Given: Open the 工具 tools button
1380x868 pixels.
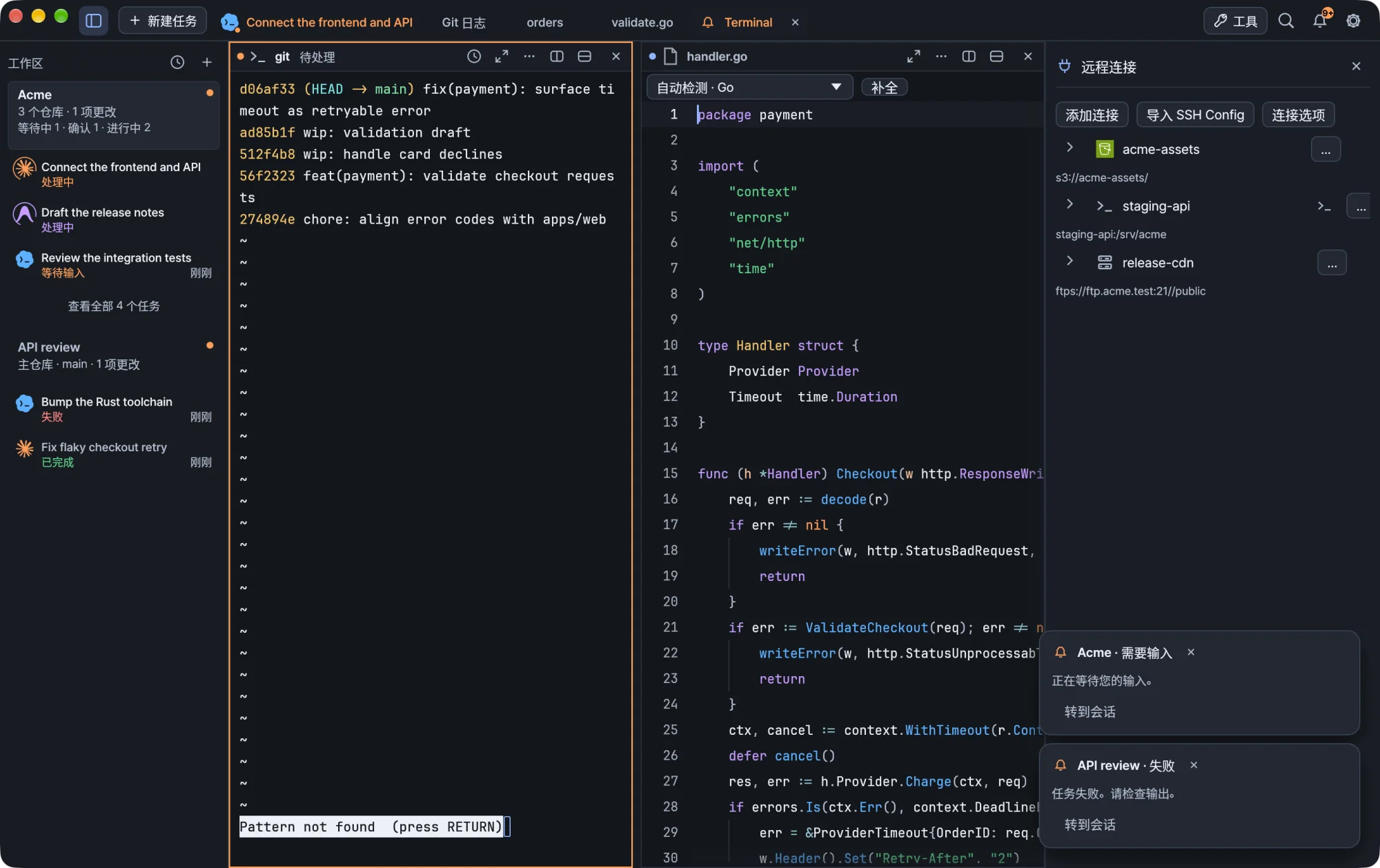Looking at the screenshot, I should [x=1235, y=21].
